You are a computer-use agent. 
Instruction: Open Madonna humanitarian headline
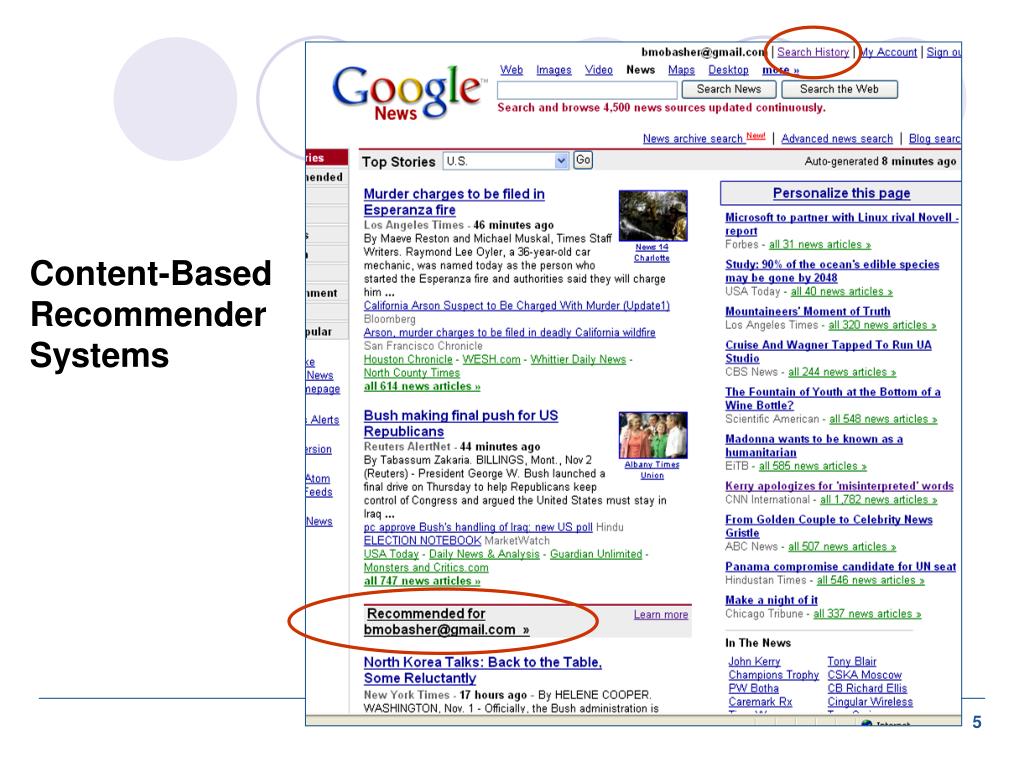tap(814, 445)
